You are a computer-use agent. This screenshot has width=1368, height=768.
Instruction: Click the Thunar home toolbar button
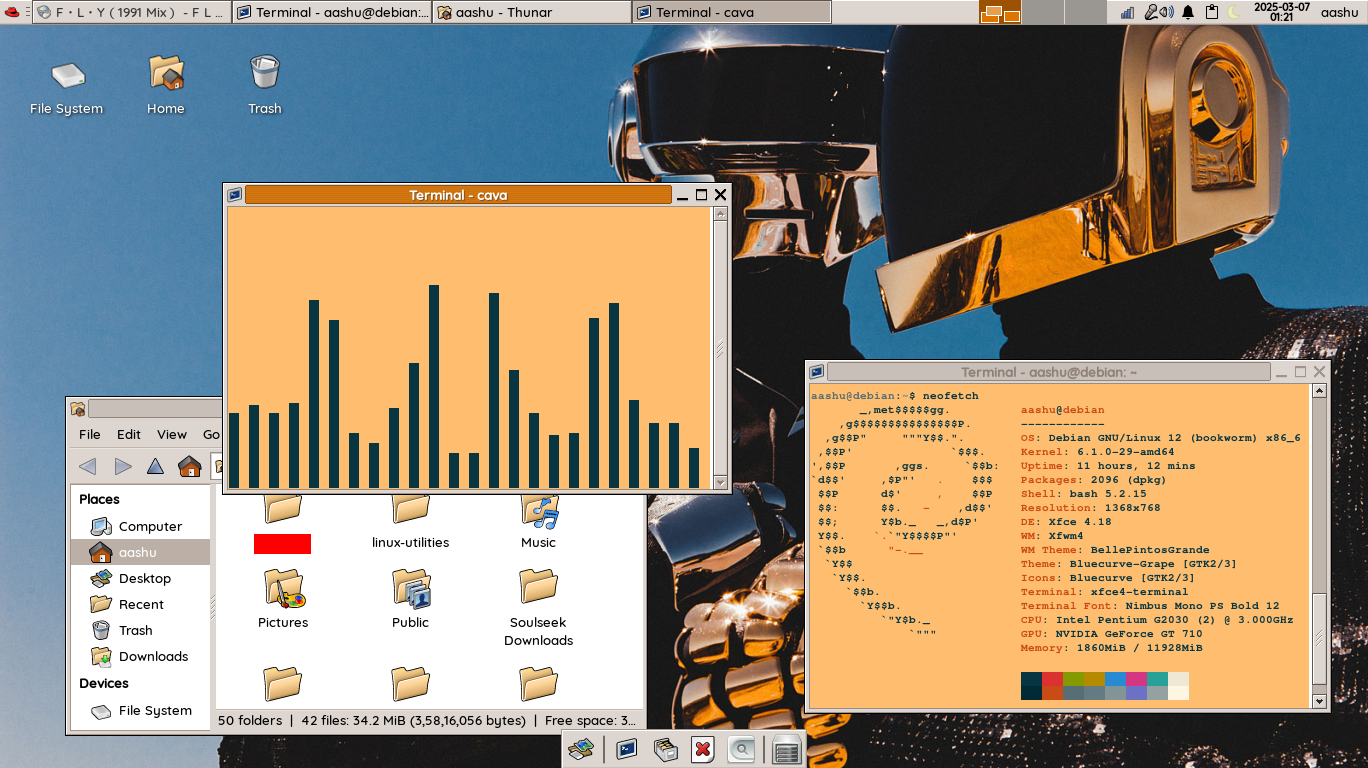click(x=189, y=466)
